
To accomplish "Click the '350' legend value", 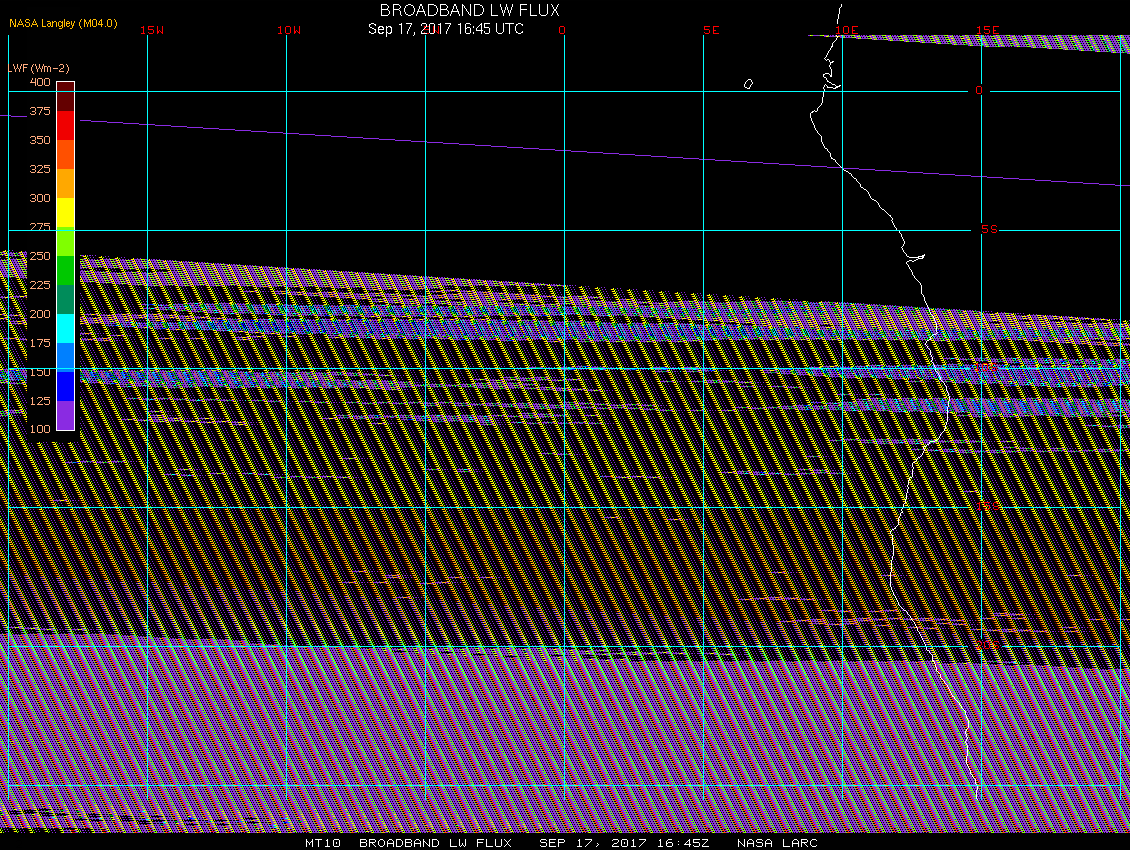I will tap(40, 140).
